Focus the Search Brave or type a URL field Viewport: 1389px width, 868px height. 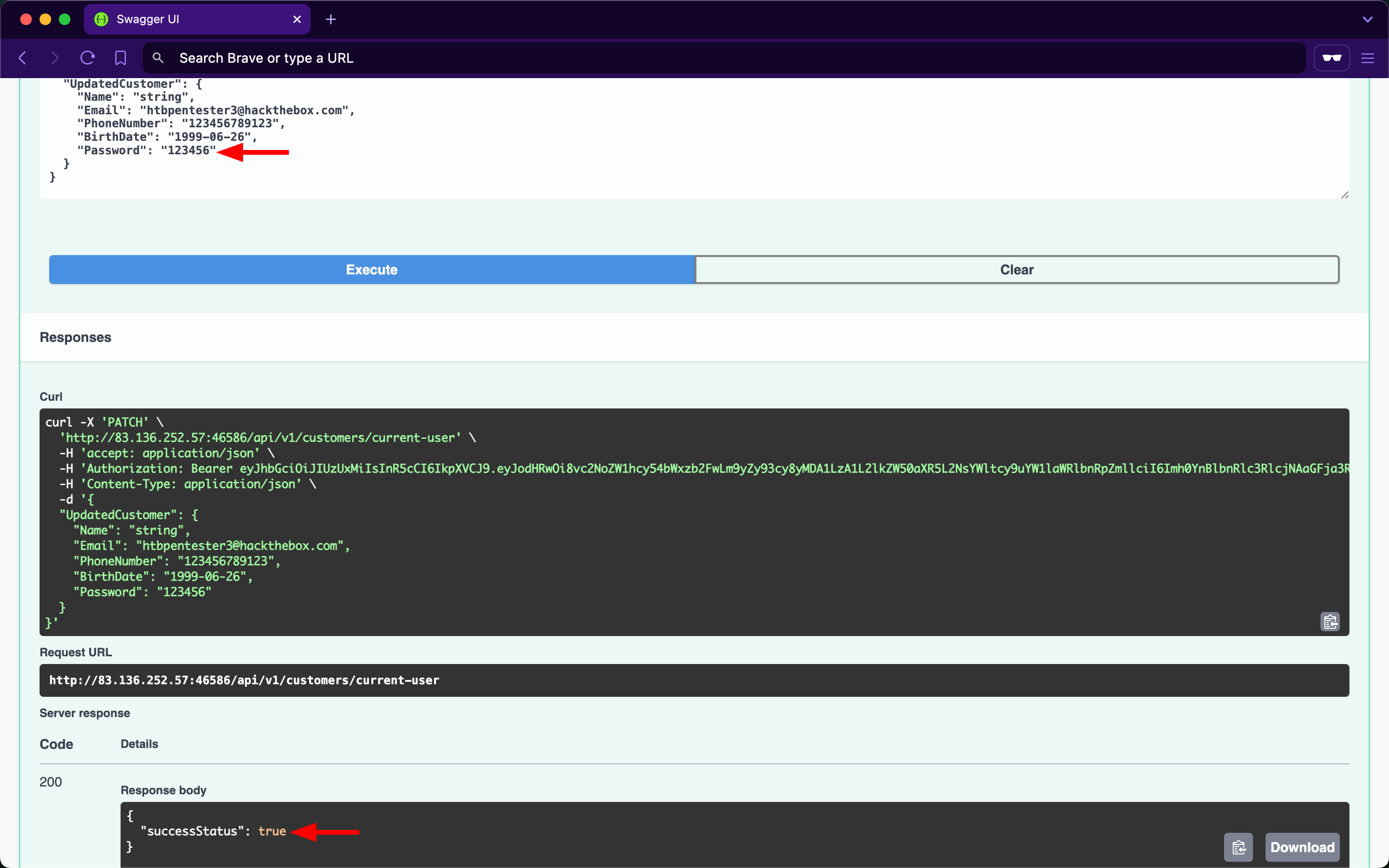tap(723, 58)
